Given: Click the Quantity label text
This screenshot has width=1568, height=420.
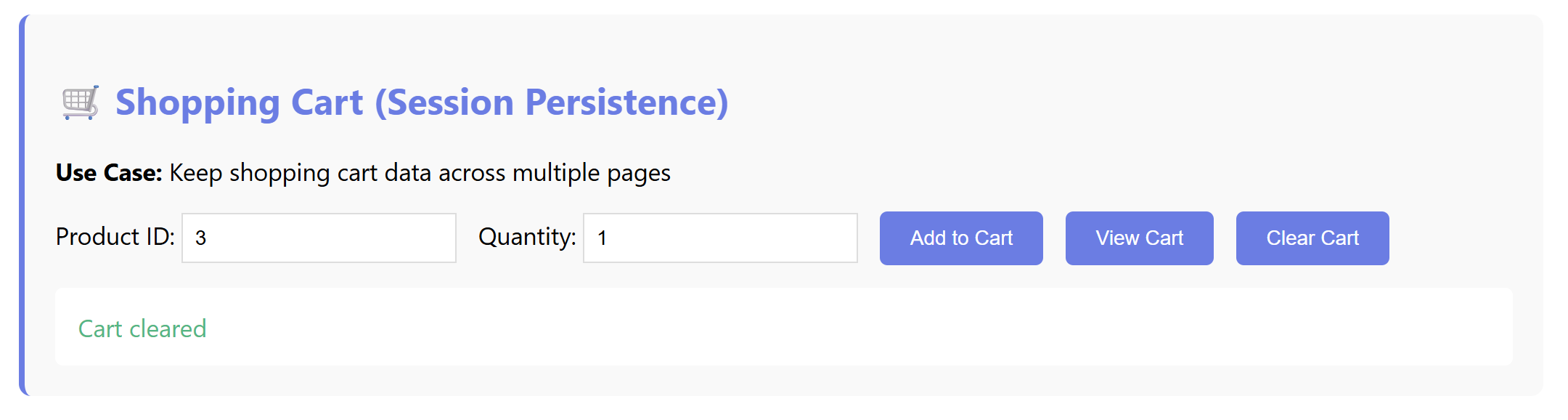Looking at the screenshot, I should [526, 237].
